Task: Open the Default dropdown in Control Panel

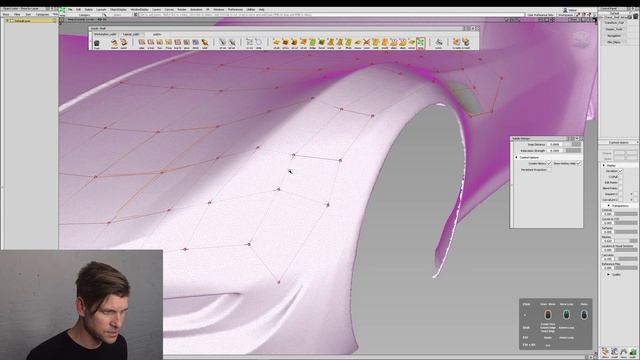Action: 615,13
